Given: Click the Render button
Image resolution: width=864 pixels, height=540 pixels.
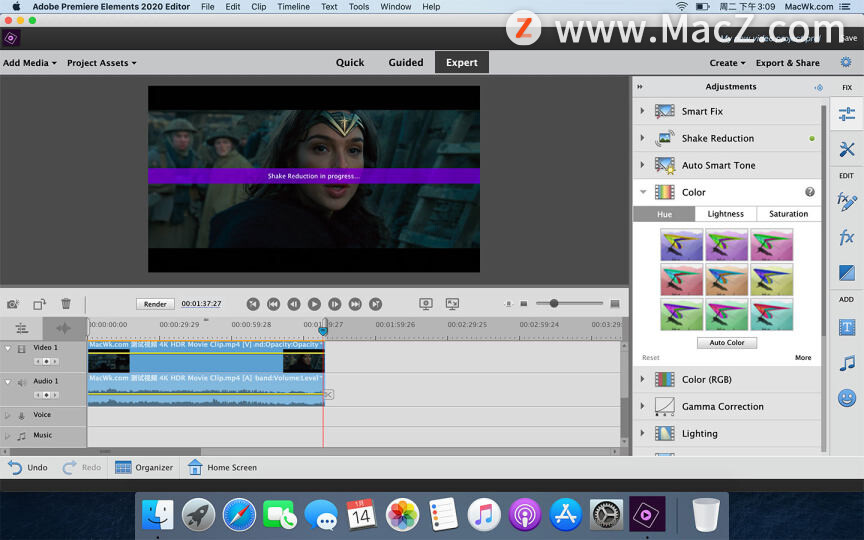Looking at the screenshot, I should 155,304.
